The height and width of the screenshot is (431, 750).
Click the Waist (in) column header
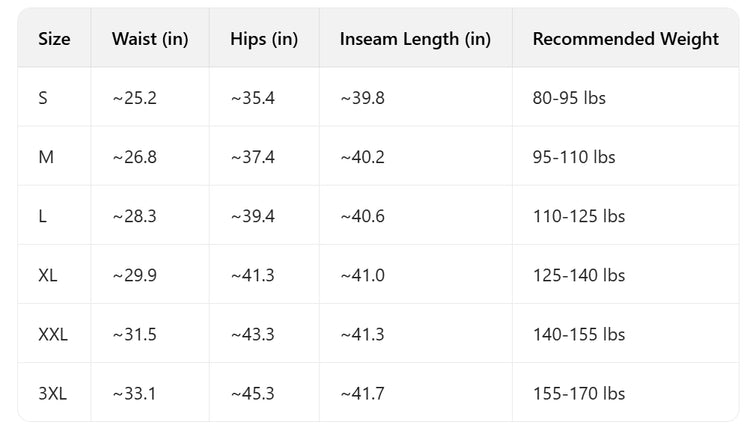[150, 40]
